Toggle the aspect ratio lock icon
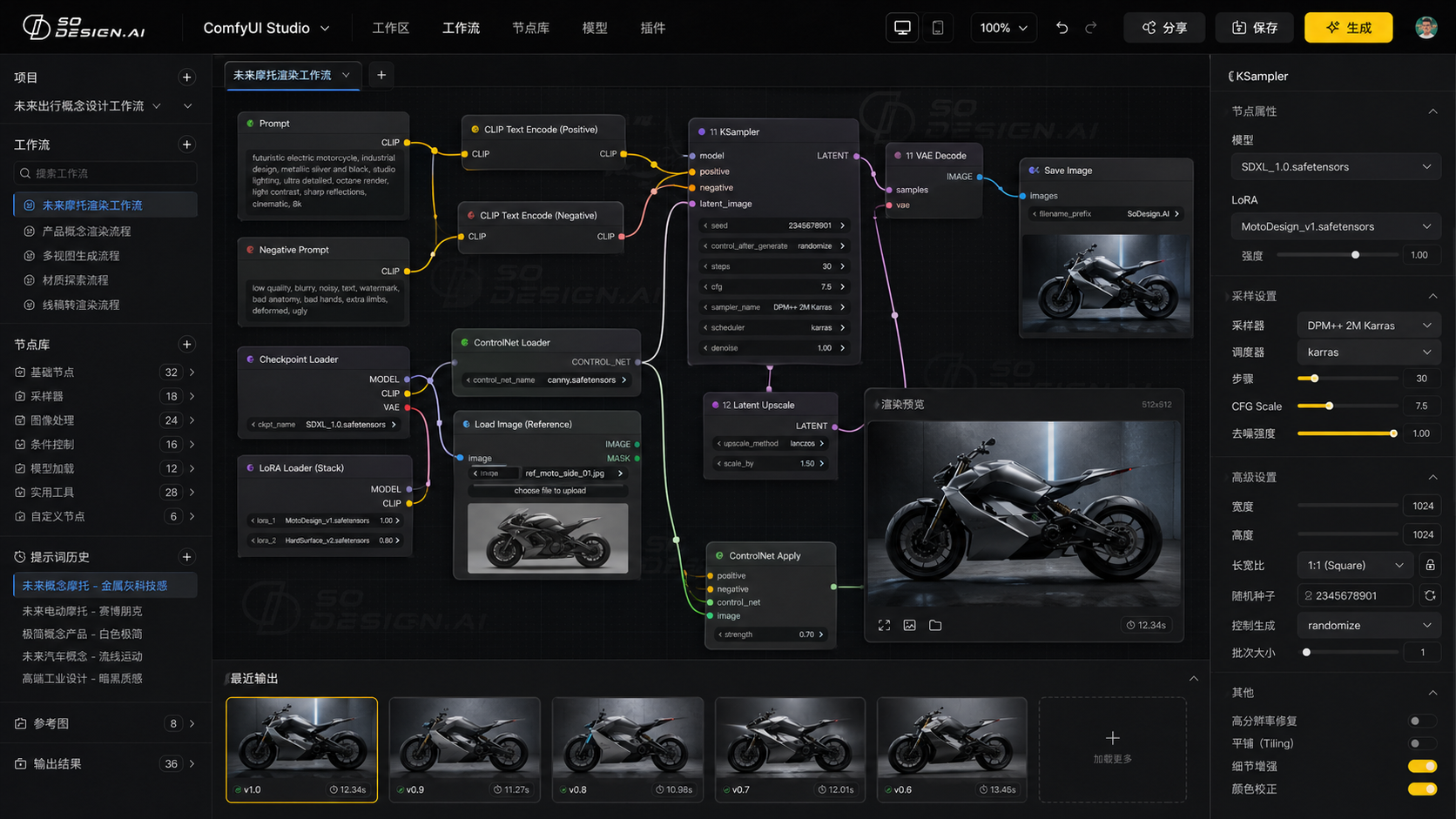This screenshot has width=1456, height=819. (1430, 565)
